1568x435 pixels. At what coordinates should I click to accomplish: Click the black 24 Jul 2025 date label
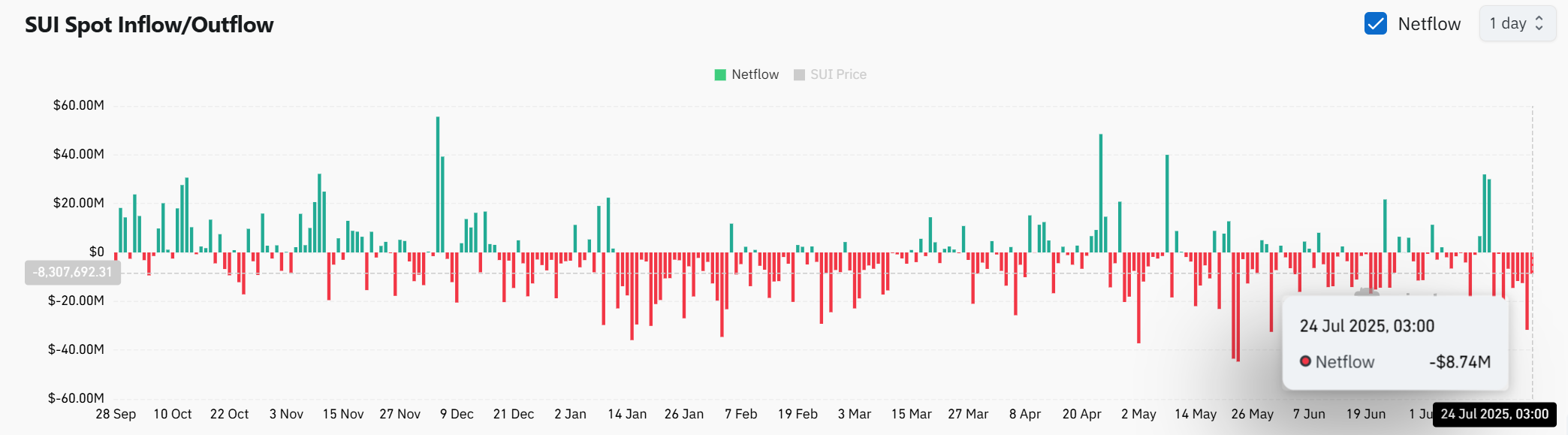click(x=1494, y=414)
